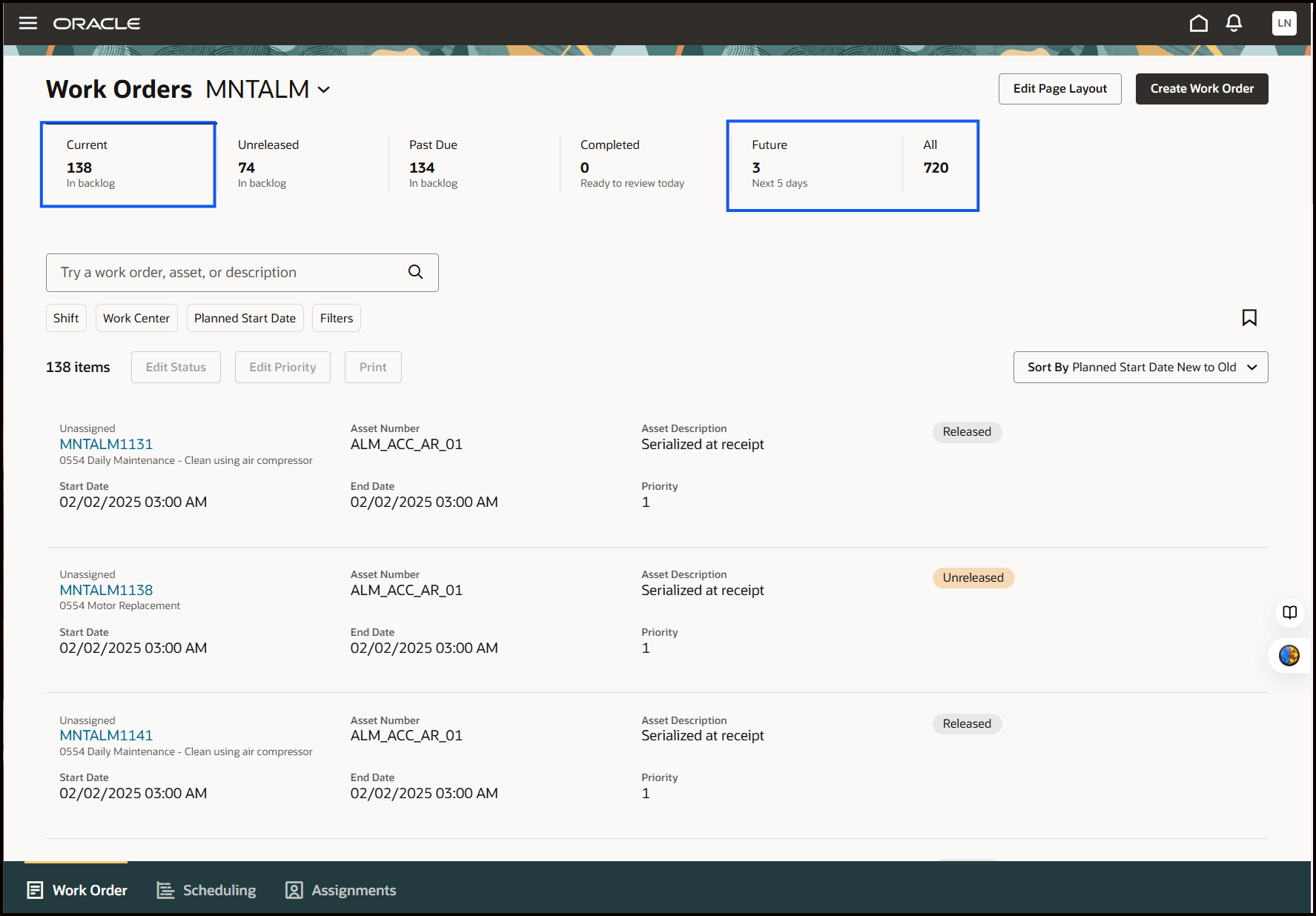1316x916 pixels.
Task: Open the Sort By Planned Start Date dropdown
Action: pyautogui.click(x=1140, y=368)
